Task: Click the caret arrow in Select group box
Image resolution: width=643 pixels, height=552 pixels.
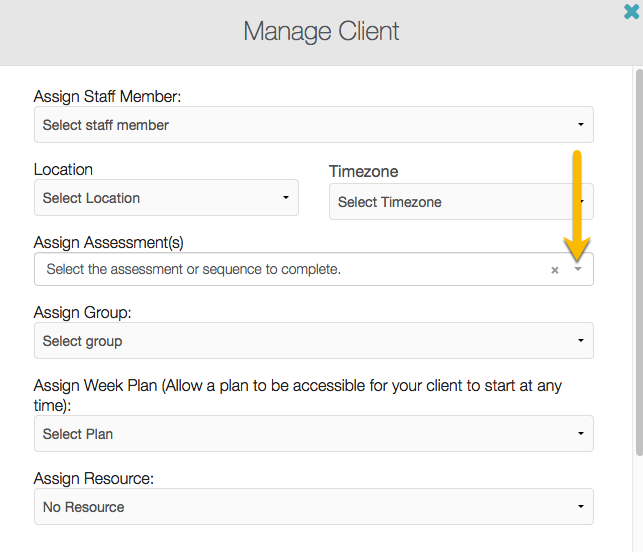Action: pyautogui.click(x=581, y=340)
